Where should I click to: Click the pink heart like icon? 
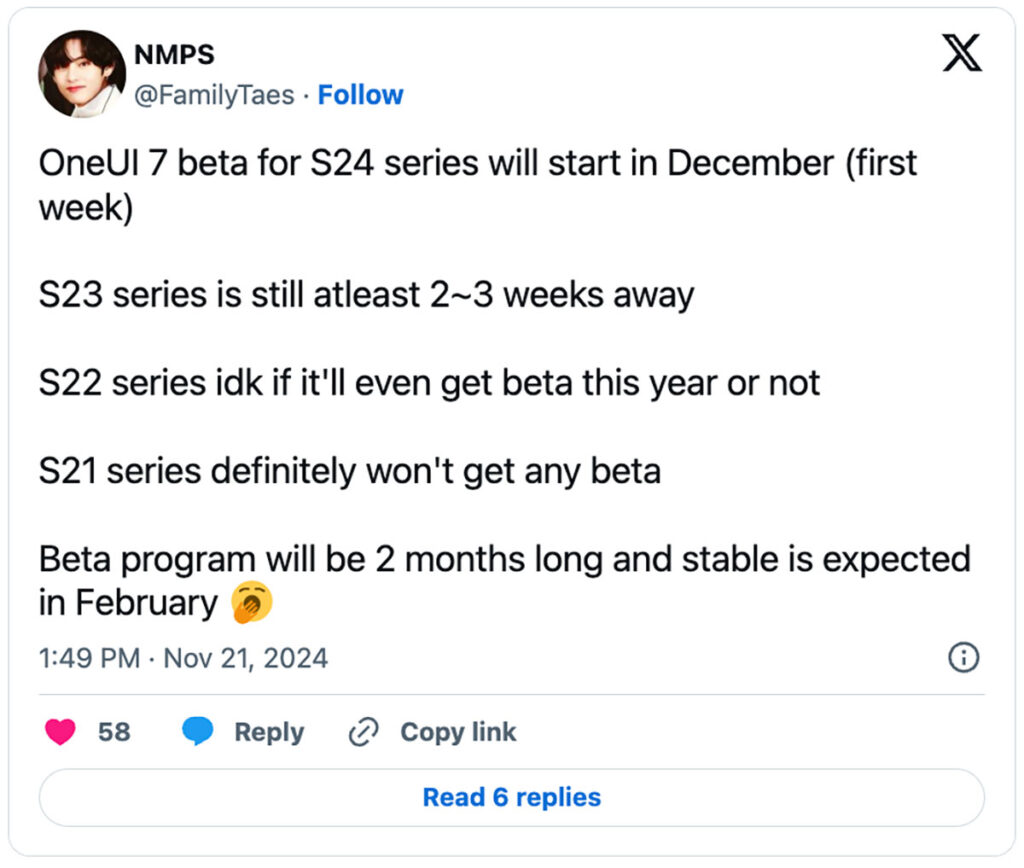point(60,731)
